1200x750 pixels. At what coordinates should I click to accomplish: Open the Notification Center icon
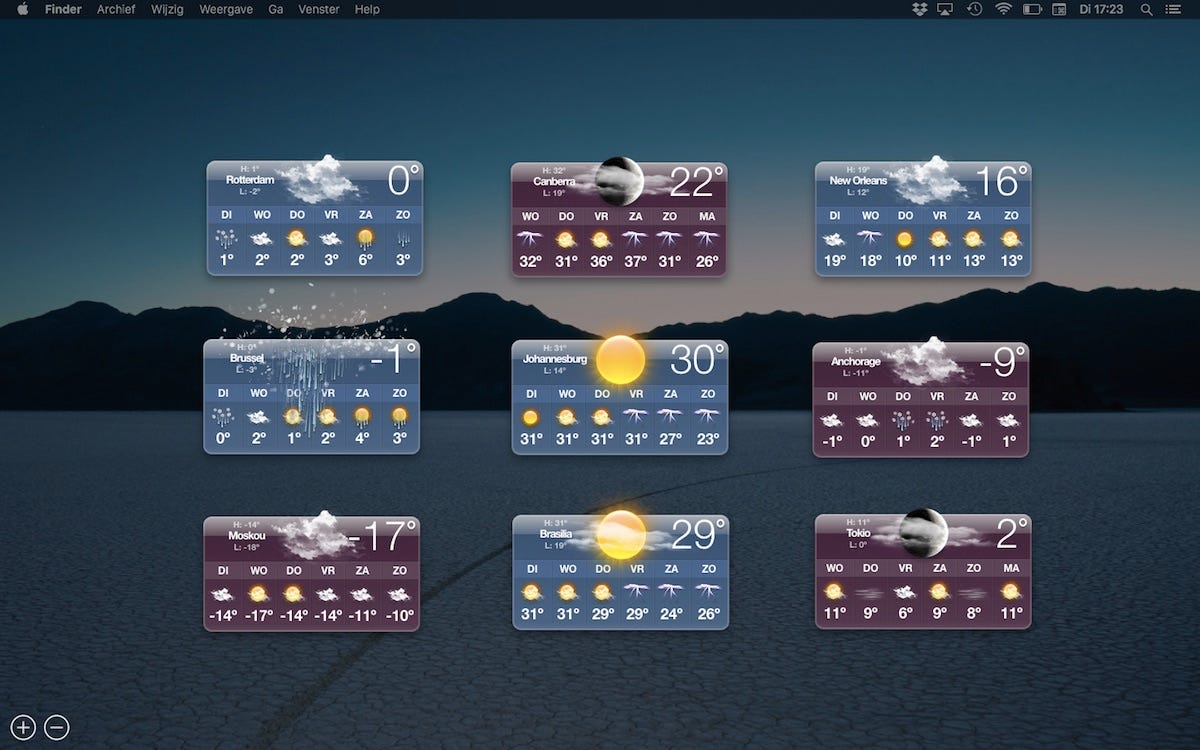[1173, 9]
